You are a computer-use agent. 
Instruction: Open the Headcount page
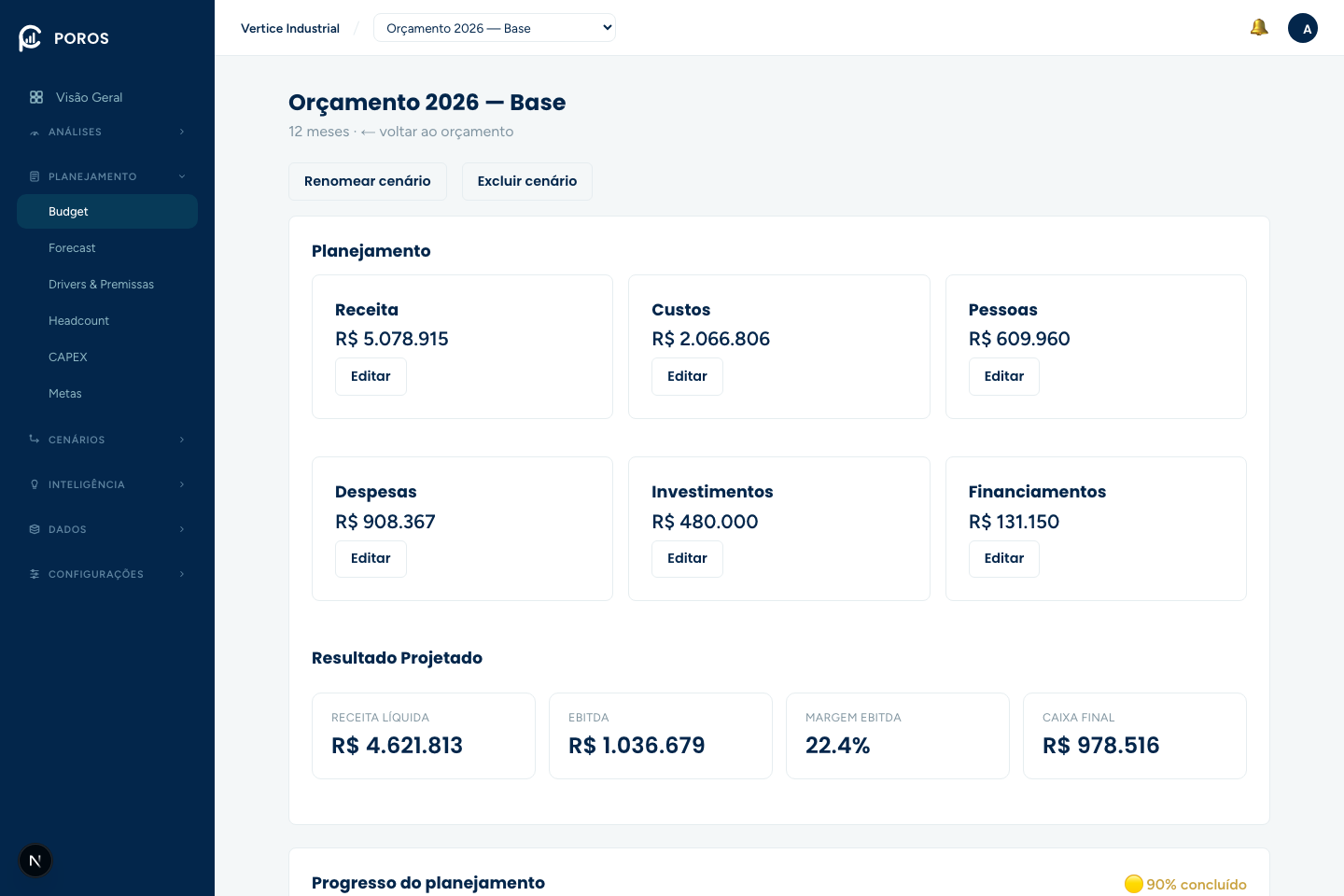tap(107, 321)
